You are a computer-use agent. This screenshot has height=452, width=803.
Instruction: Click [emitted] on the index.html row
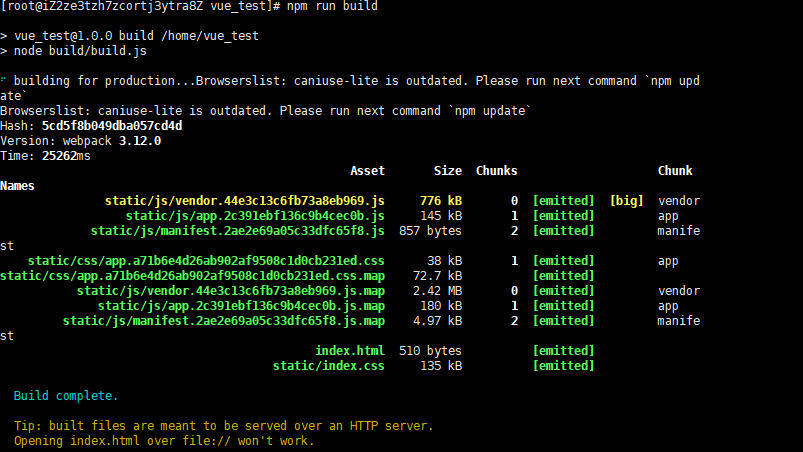[x=563, y=351]
